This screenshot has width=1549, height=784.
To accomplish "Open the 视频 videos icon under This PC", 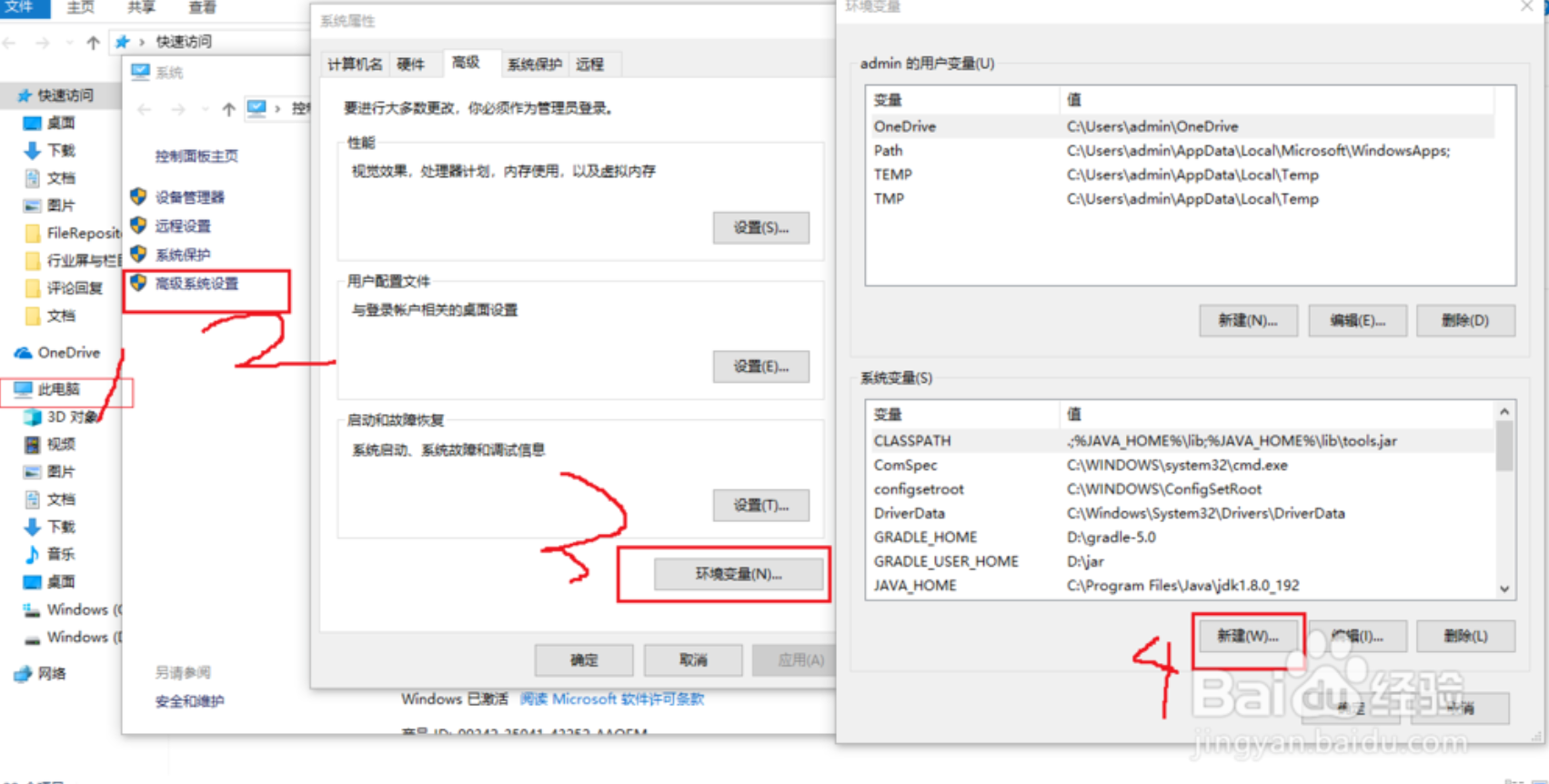I will [33, 444].
